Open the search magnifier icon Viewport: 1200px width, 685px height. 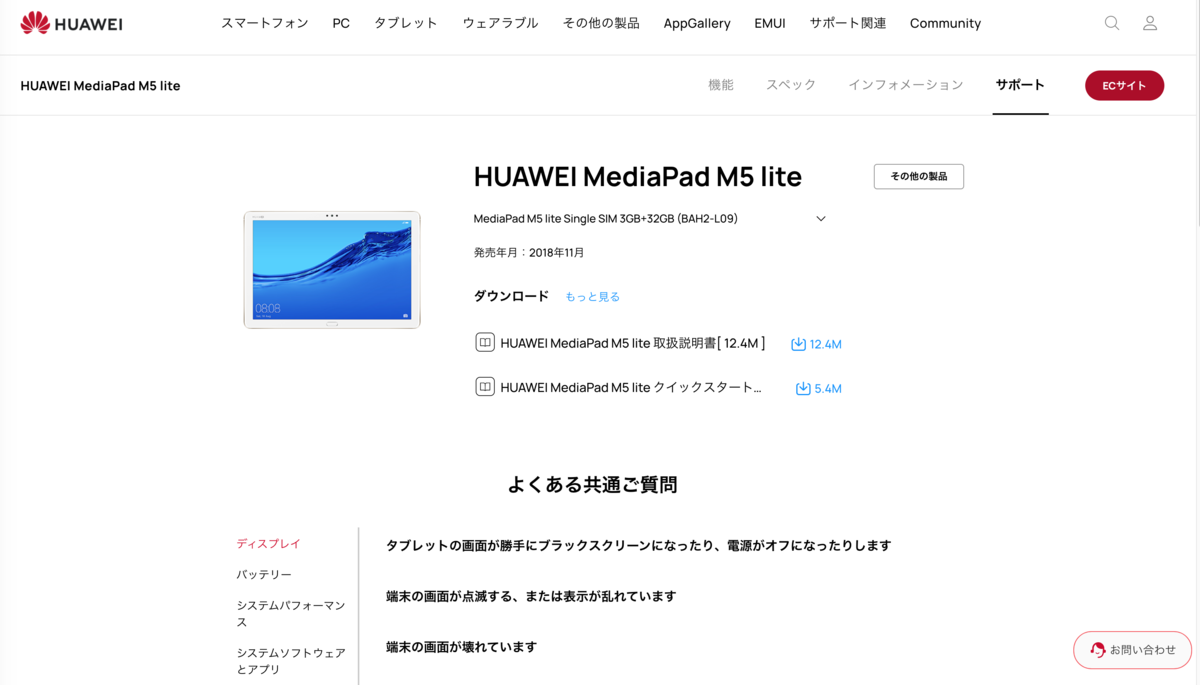coord(1112,23)
